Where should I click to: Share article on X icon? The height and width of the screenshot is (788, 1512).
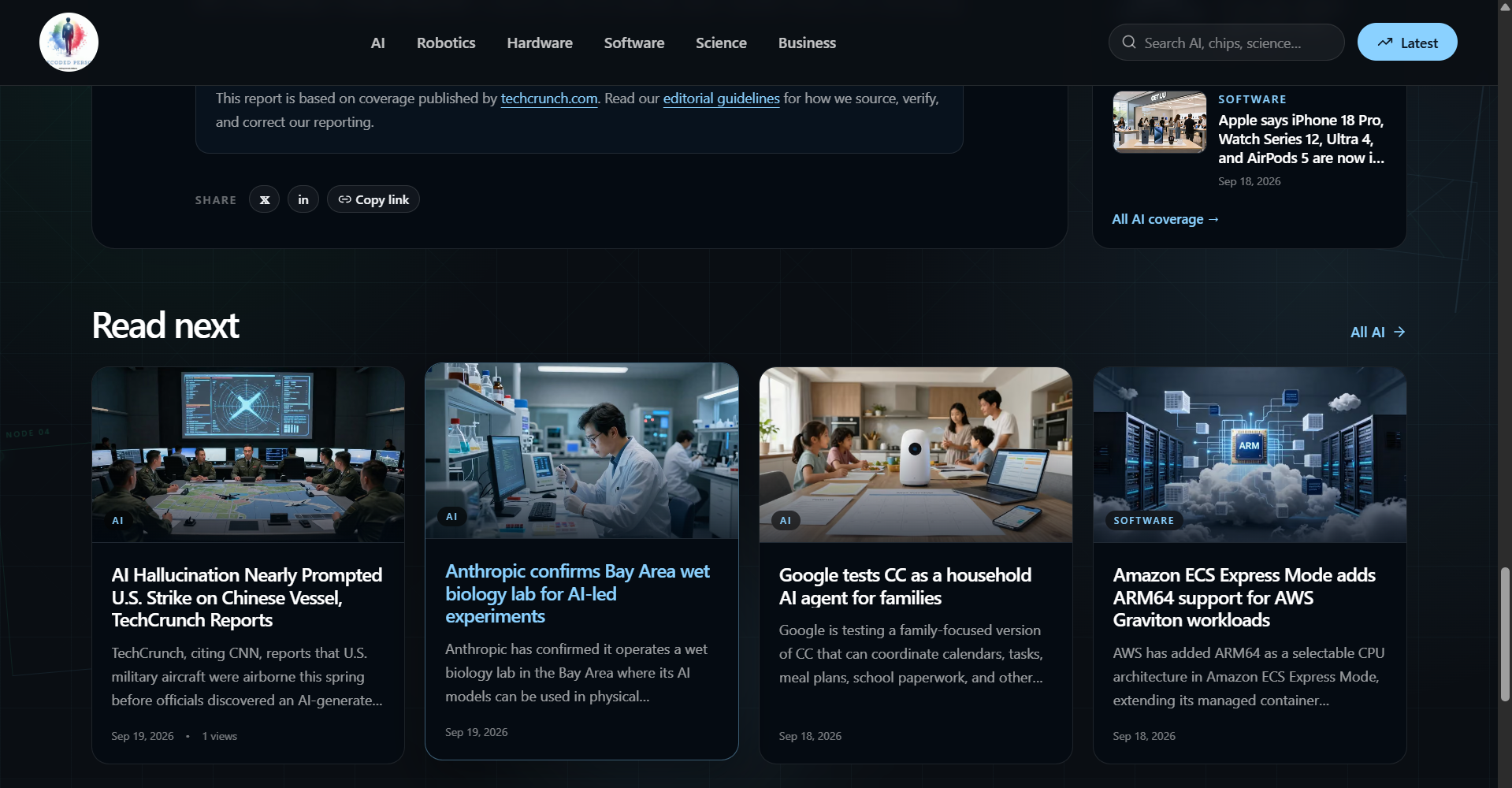pyautogui.click(x=265, y=199)
